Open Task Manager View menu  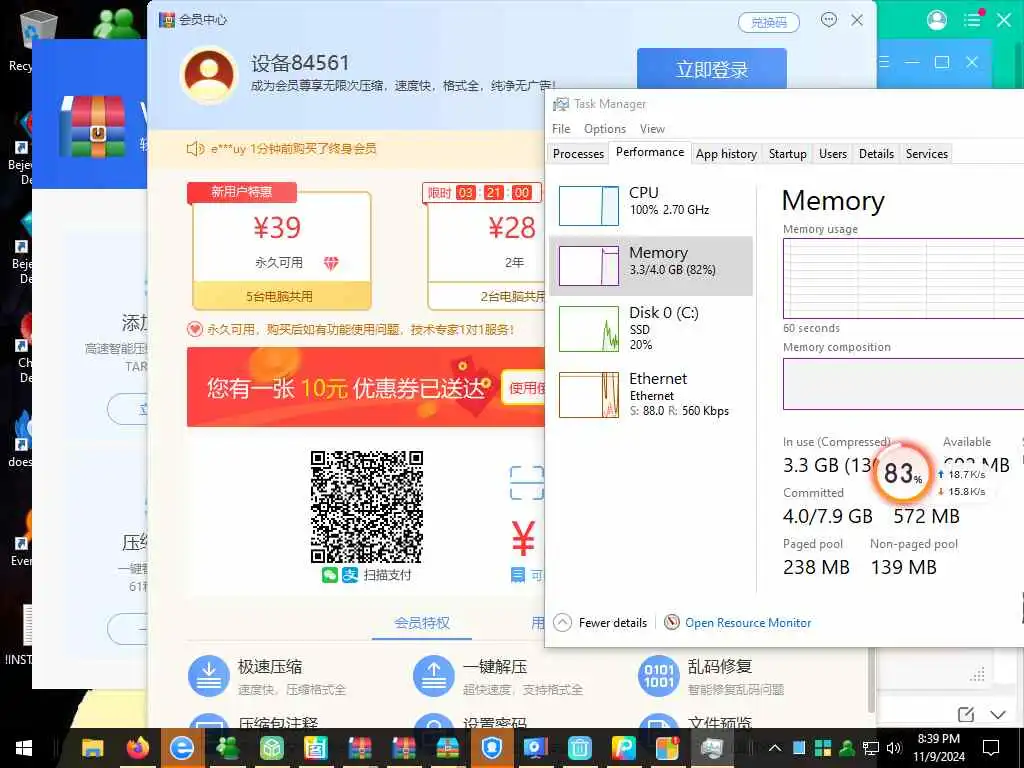tap(652, 129)
